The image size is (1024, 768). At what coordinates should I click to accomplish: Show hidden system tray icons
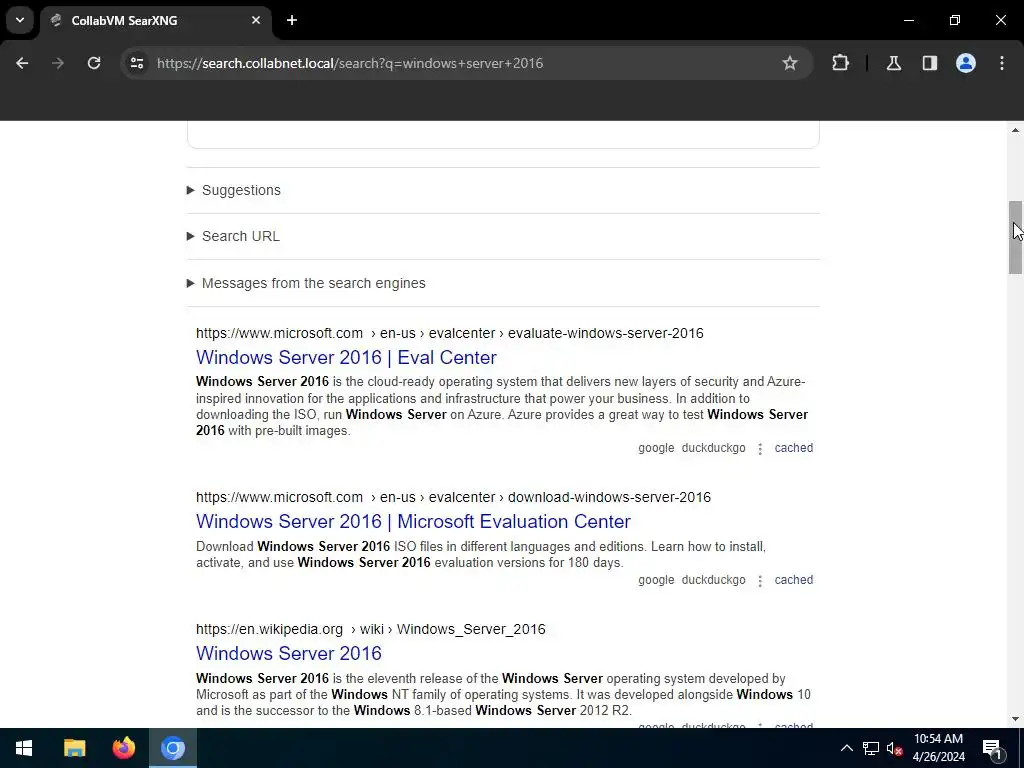846,748
